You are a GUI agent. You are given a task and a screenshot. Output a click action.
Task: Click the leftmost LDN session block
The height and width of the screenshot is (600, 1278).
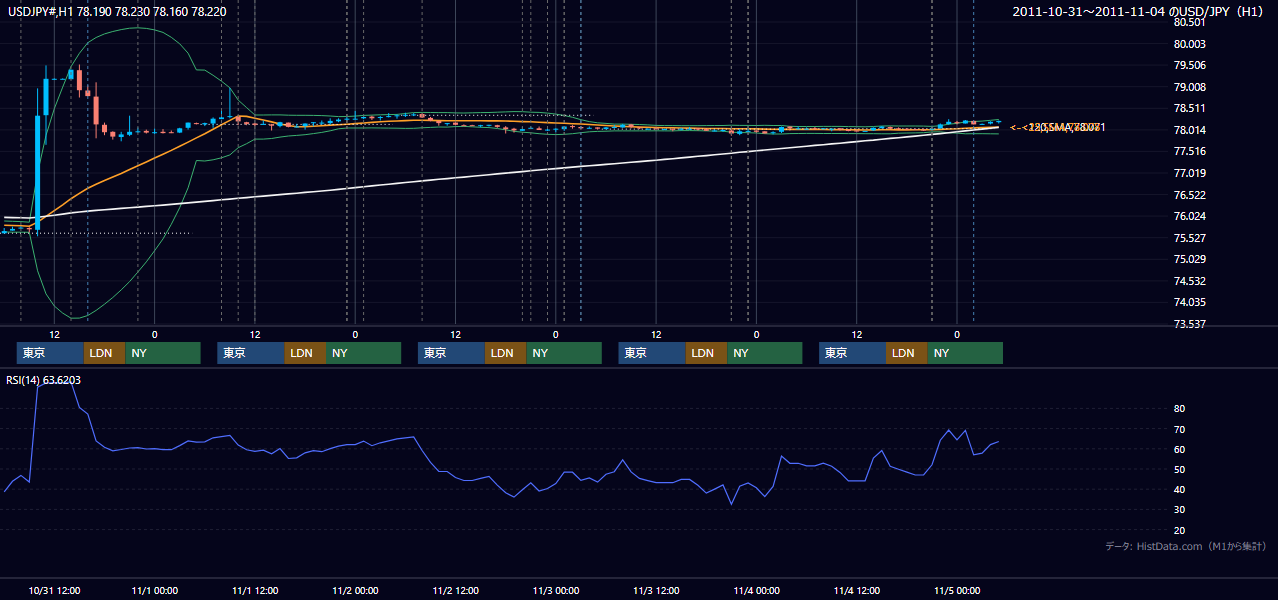pos(104,353)
